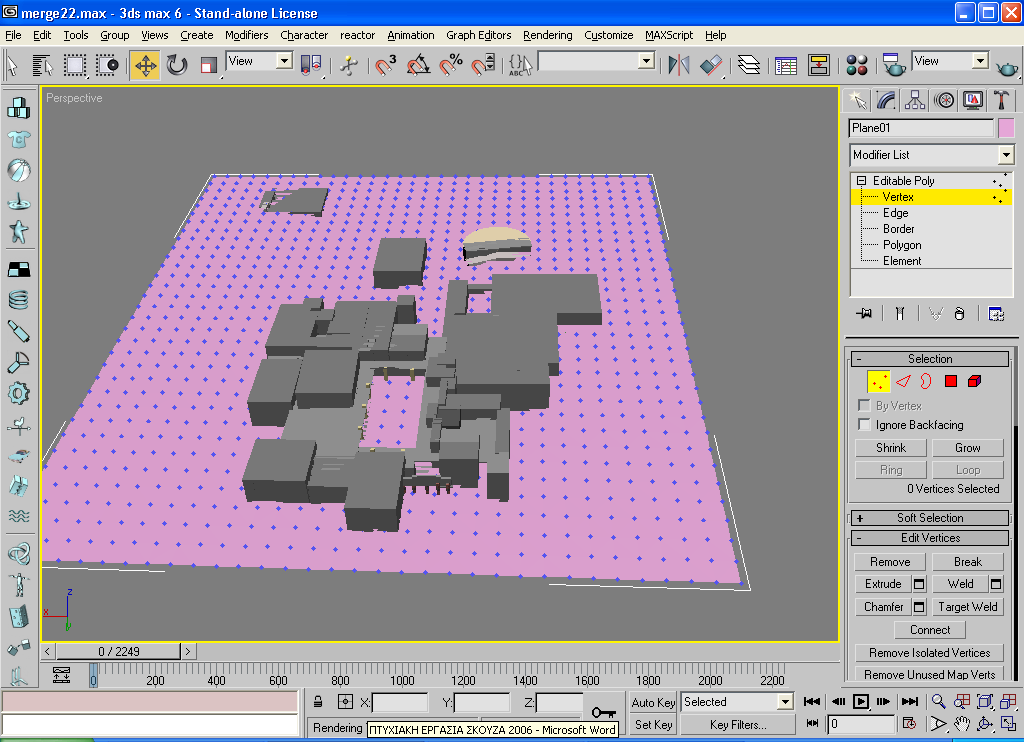Toggle the By Vertex checkbox
Screen dimensions: 1024x742
coord(864,405)
